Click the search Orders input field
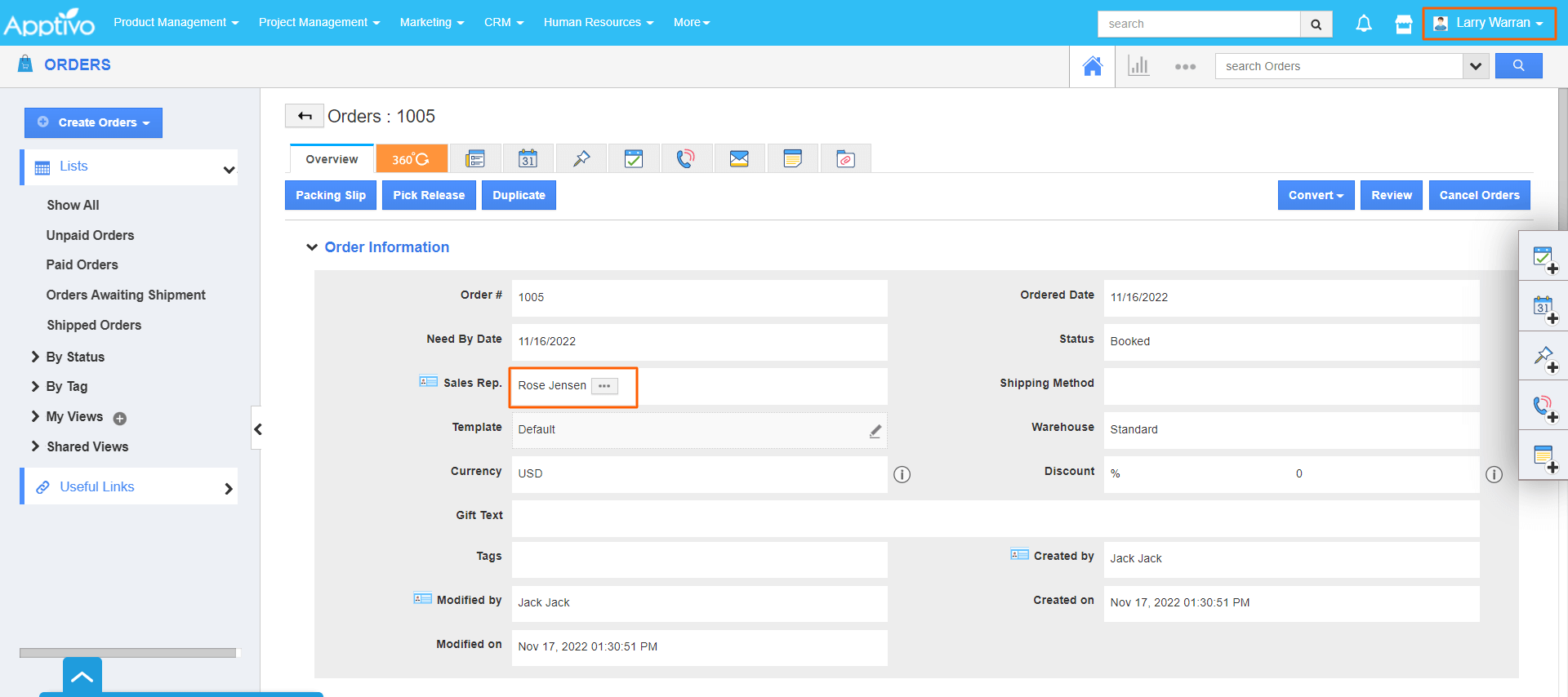The width and height of the screenshot is (1568, 697). tap(1338, 66)
